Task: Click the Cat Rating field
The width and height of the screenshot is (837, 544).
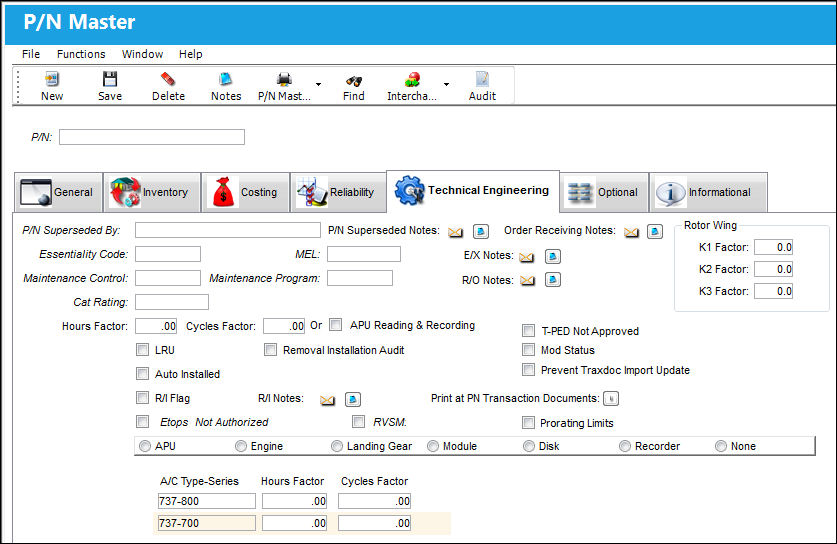Action: coord(171,302)
